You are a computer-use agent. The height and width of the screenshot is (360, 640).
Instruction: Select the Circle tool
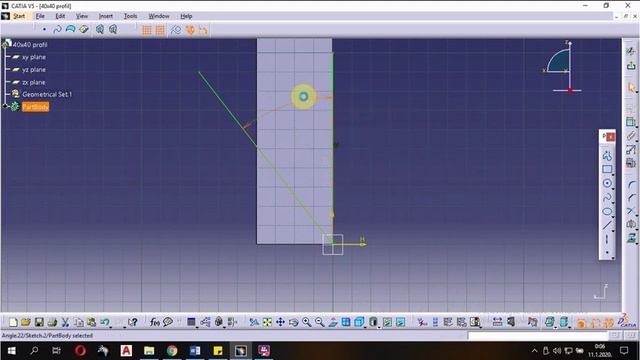tap(607, 183)
